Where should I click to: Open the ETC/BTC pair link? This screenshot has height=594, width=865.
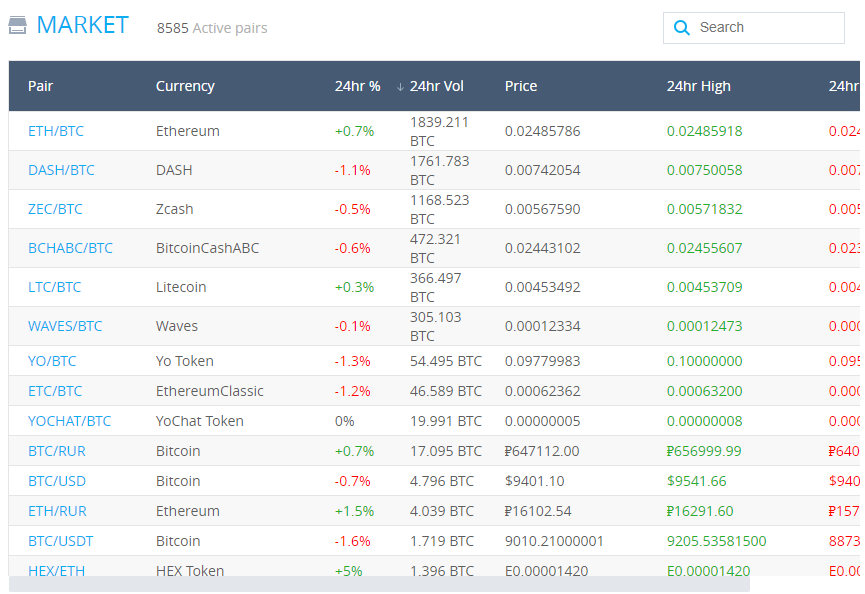(x=55, y=391)
